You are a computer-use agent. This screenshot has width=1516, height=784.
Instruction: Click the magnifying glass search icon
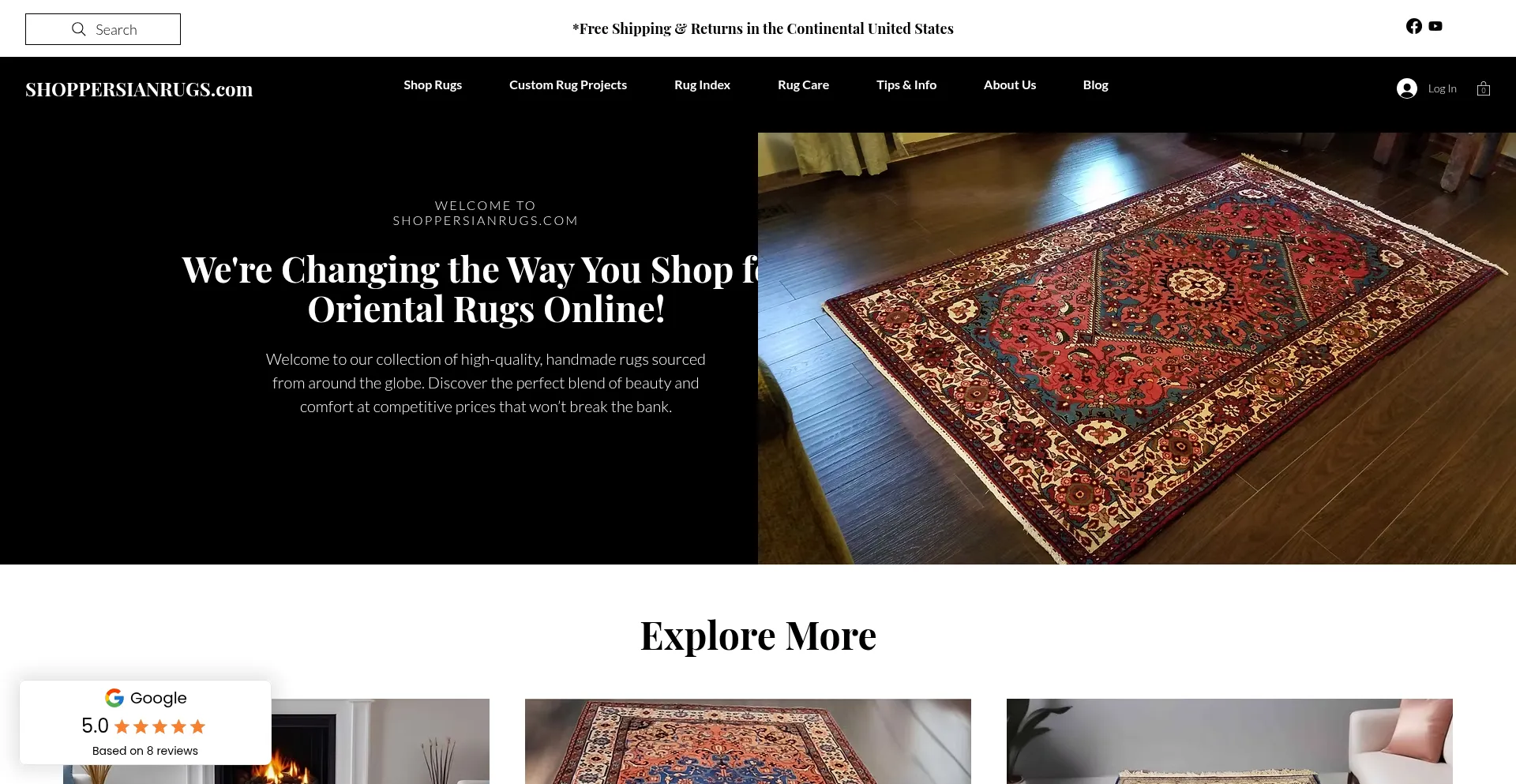(x=79, y=29)
